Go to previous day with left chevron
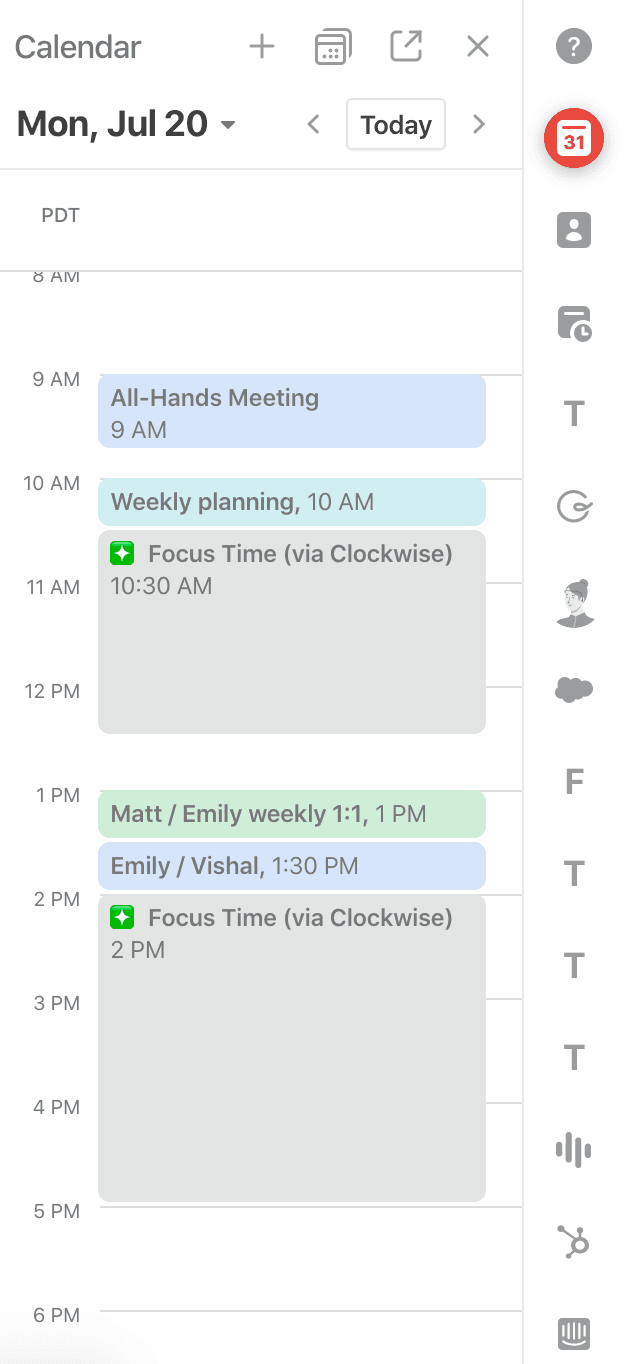 [314, 124]
